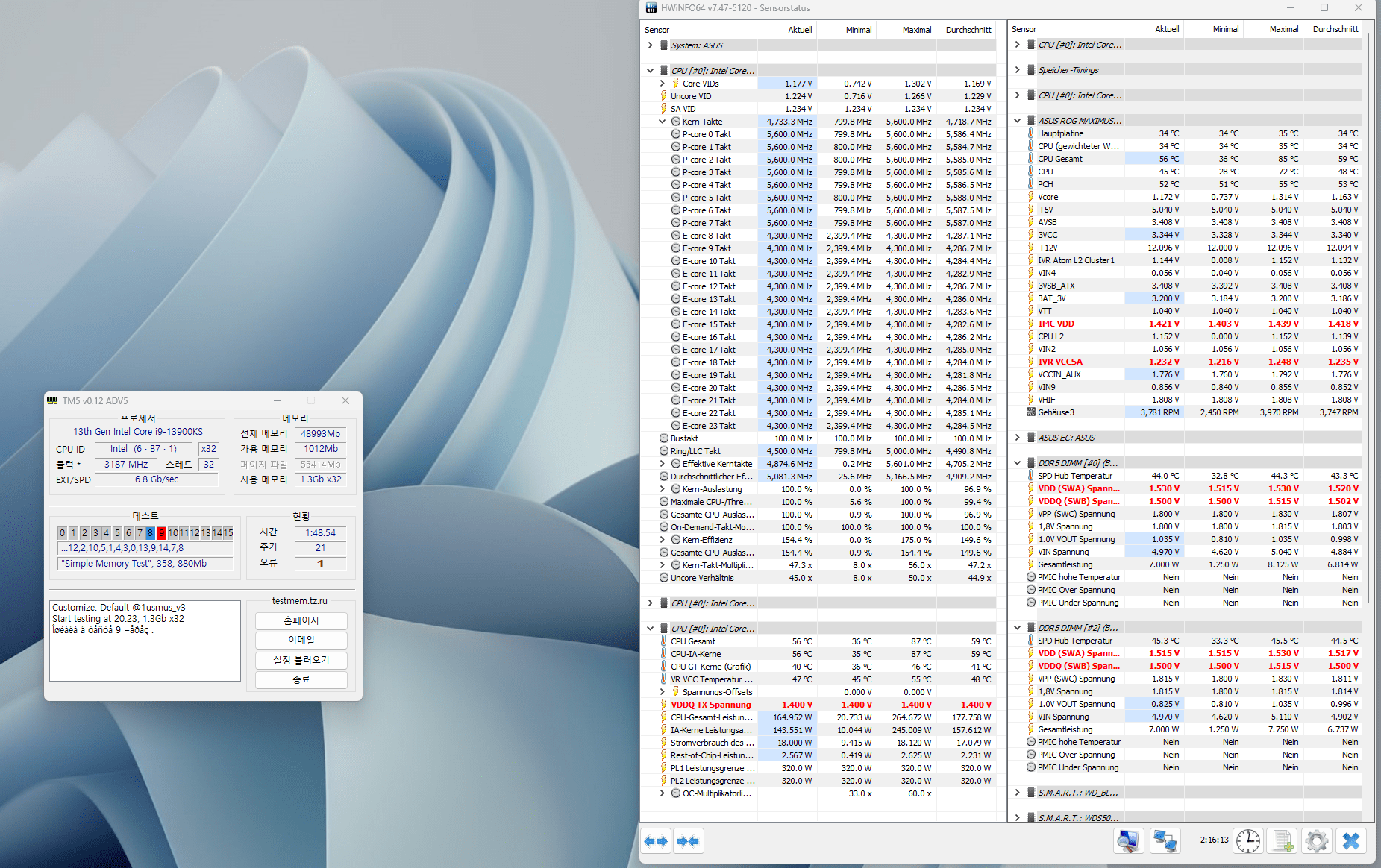This screenshot has height=868, width=1381.
Task: Click the red test 9 block
Action: [161, 532]
